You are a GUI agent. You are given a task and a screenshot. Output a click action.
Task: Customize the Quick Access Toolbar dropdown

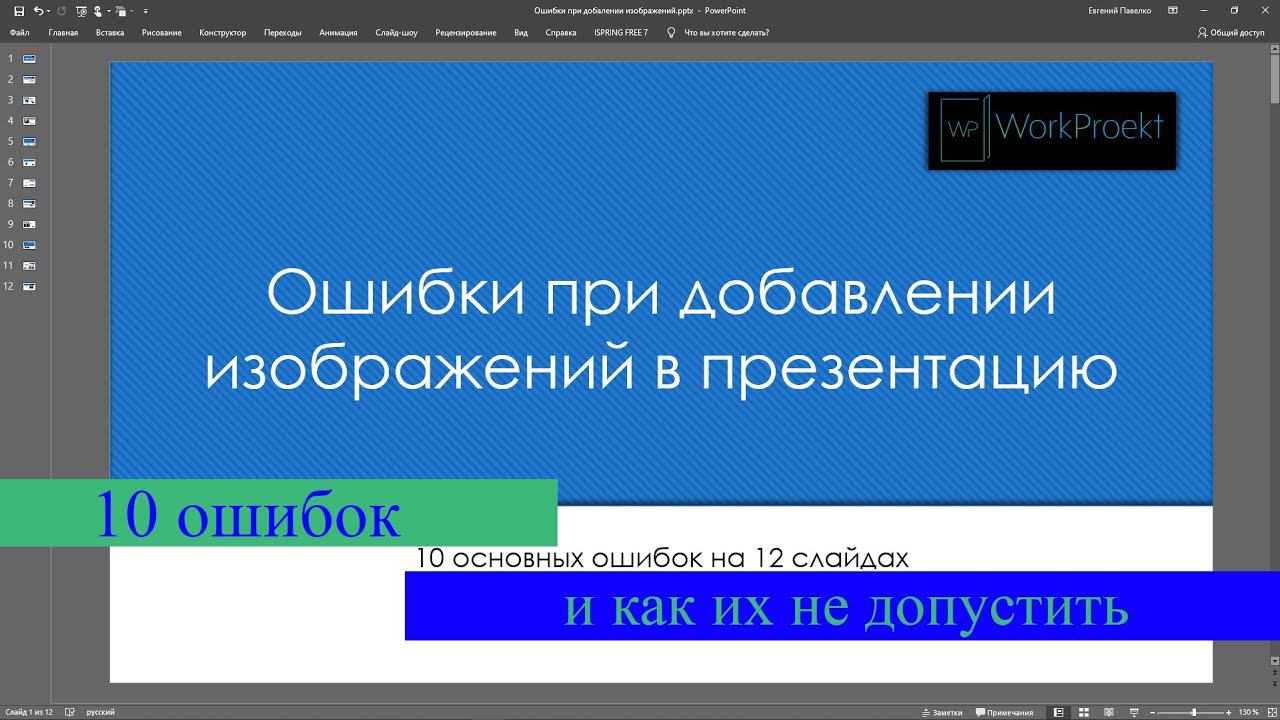146,11
